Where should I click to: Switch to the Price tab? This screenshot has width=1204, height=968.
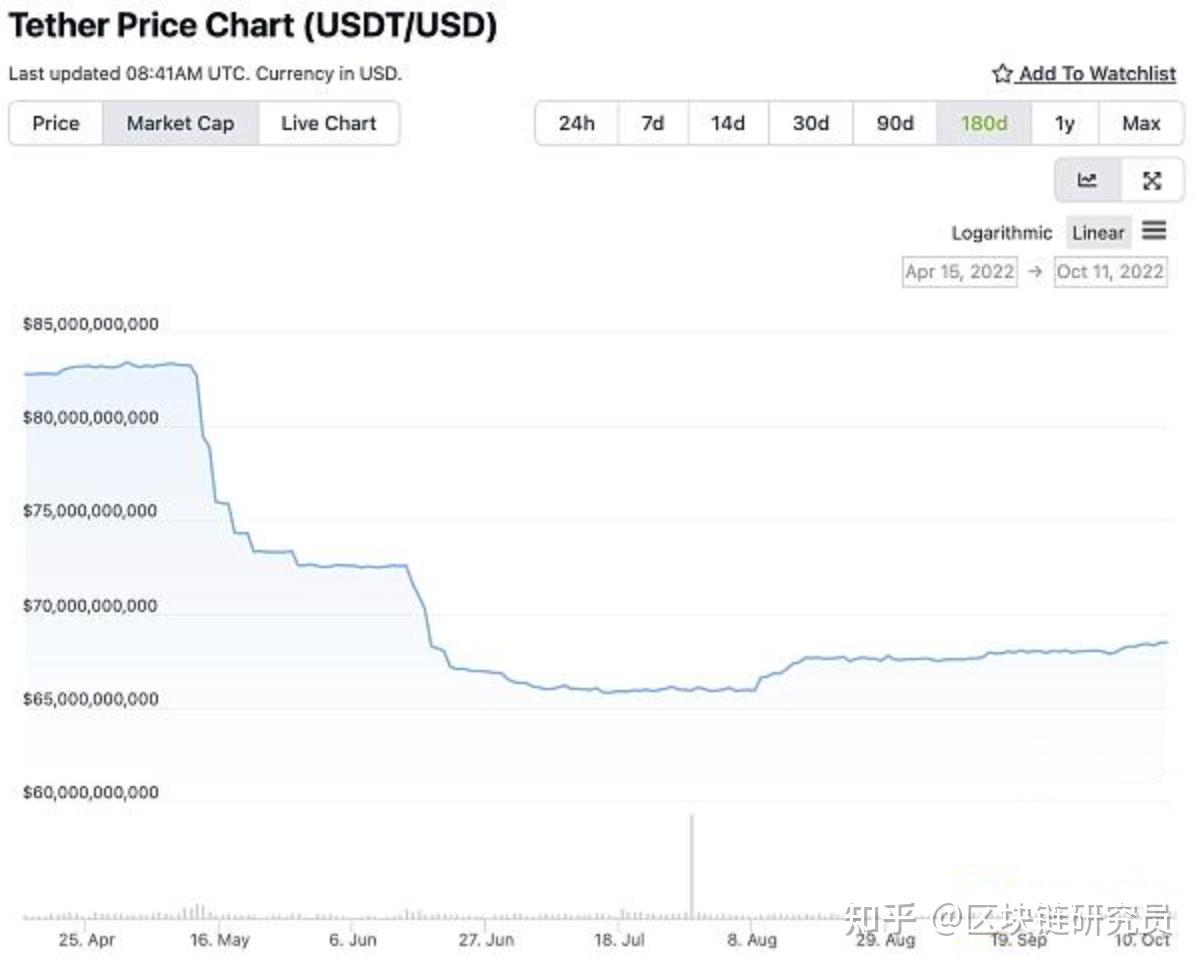(x=56, y=123)
